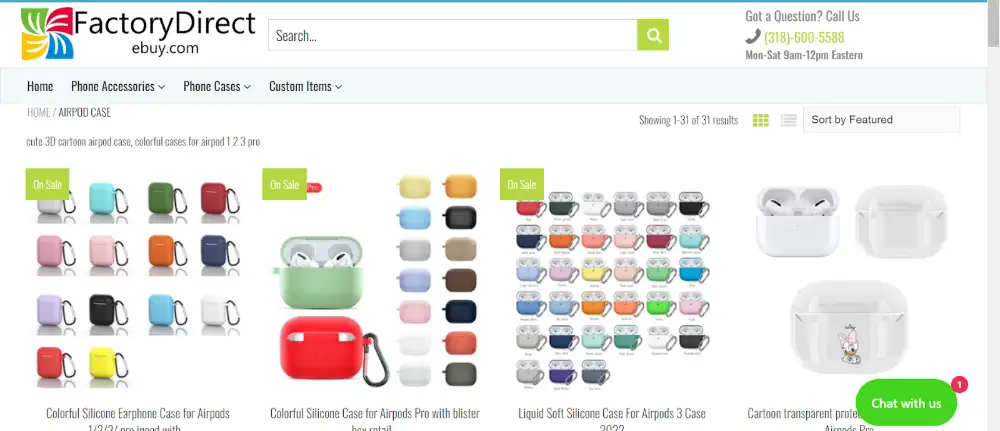Click On Sale badge on first product
Viewport: 1000px width, 431px height.
click(47, 184)
